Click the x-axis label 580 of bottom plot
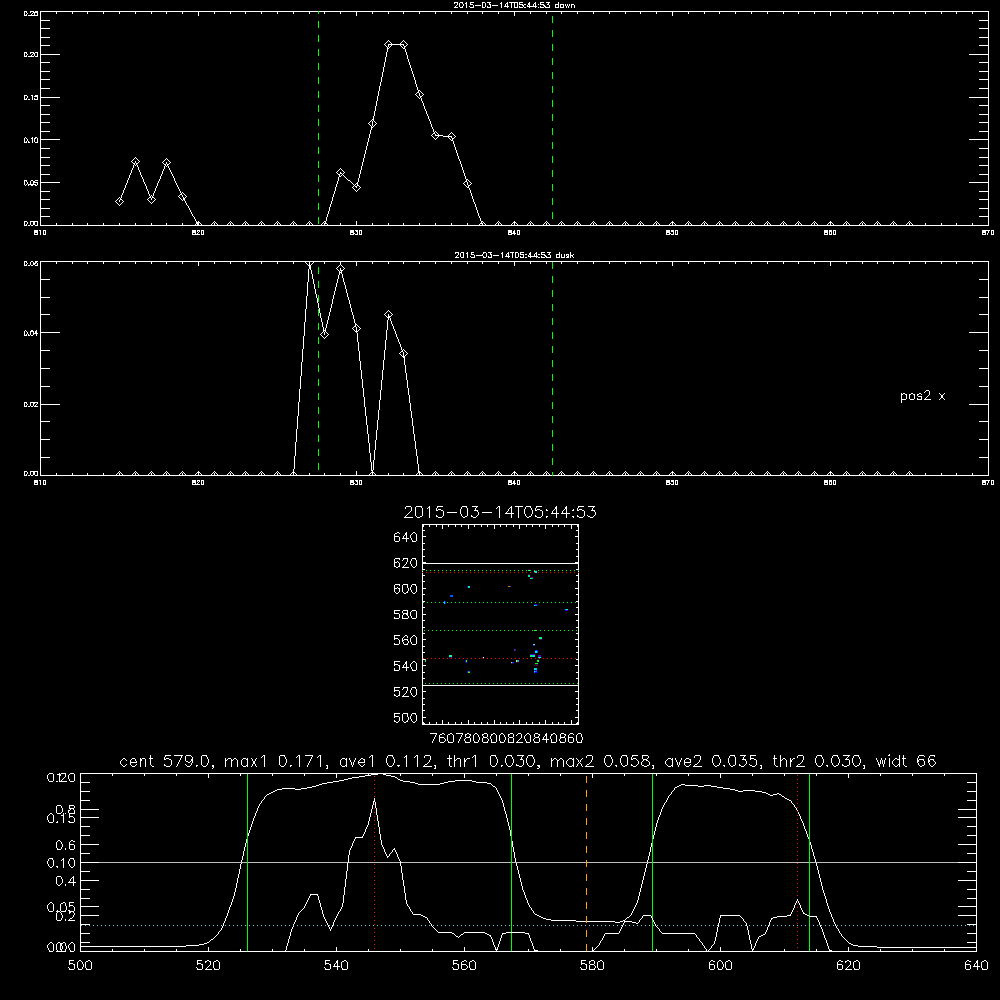 592,966
